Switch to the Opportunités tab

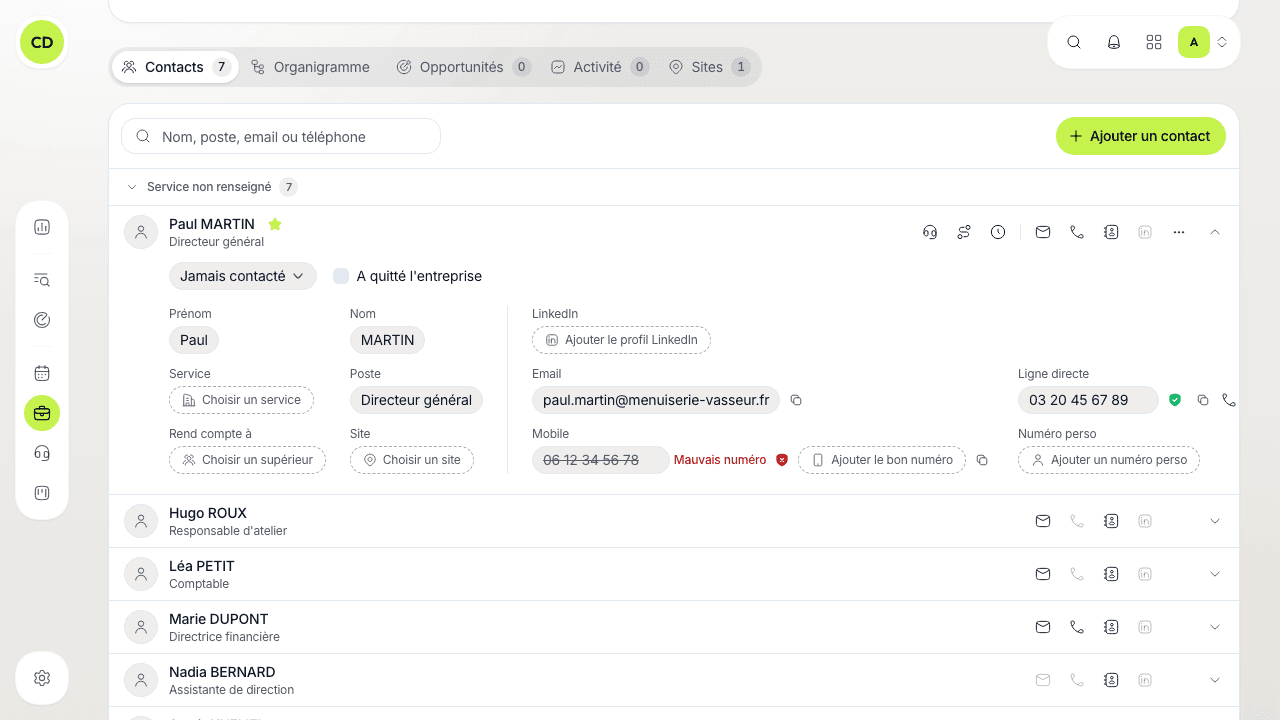click(x=463, y=67)
